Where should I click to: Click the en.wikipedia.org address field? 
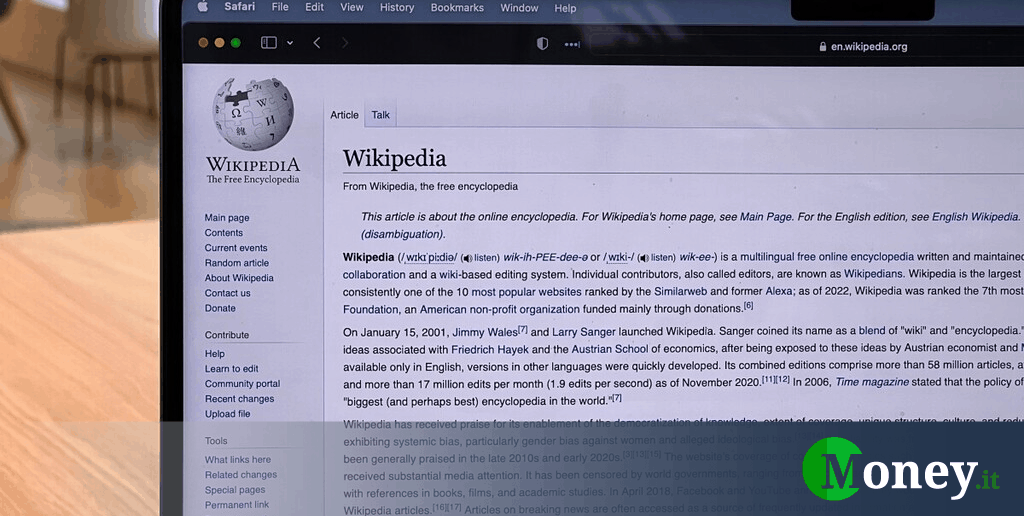(868, 46)
